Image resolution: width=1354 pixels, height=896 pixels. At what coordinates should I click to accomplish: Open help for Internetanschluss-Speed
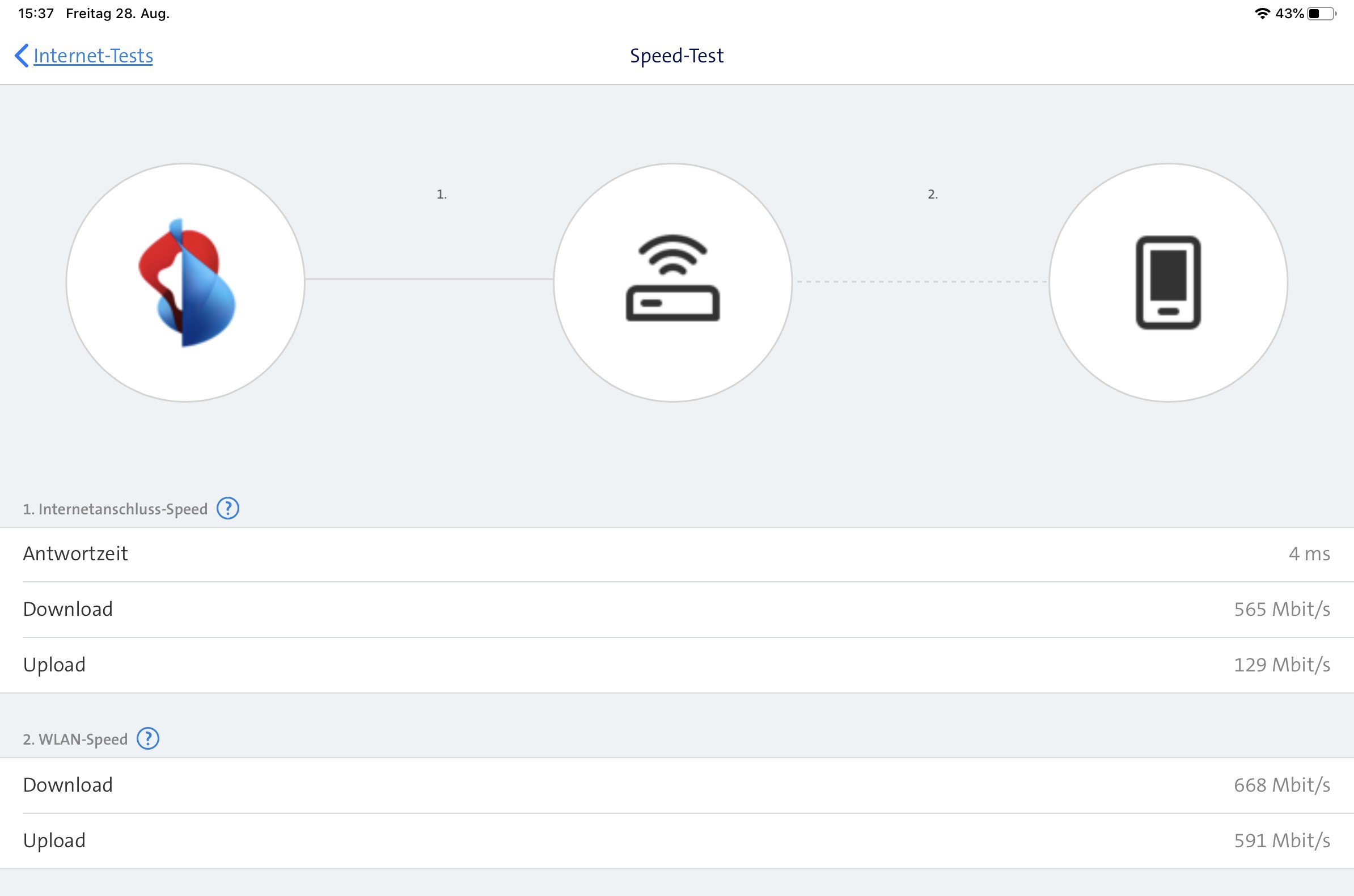pos(227,508)
